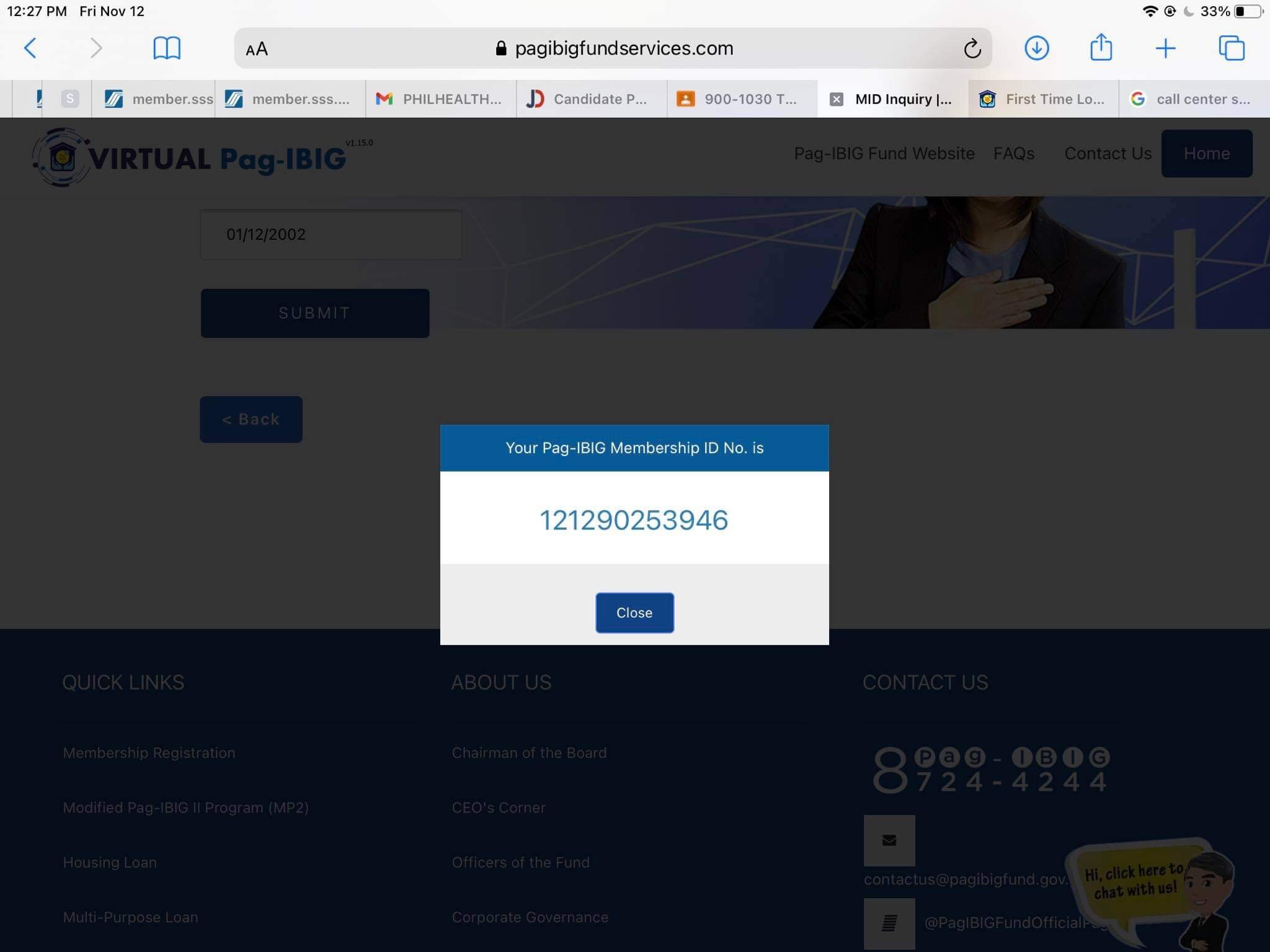Open the bookmarks book icon
Image resolution: width=1270 pixels, height=952 pixels.
tap(166, 48)
